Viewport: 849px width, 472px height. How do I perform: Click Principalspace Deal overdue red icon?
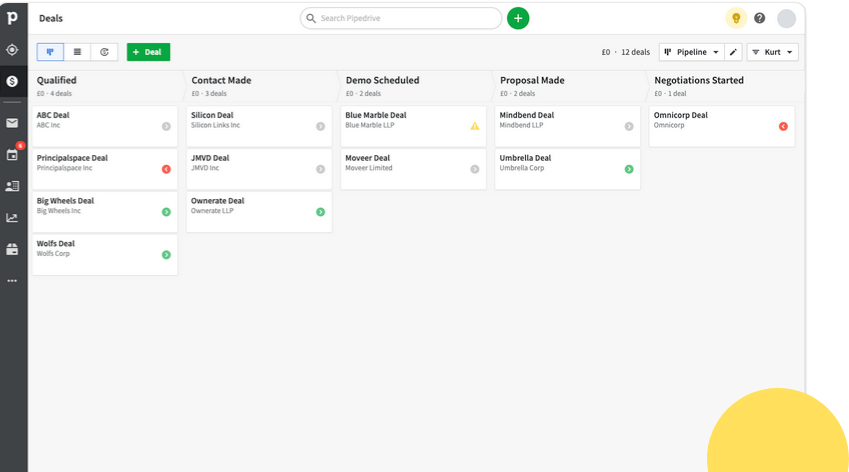(166, 169)
